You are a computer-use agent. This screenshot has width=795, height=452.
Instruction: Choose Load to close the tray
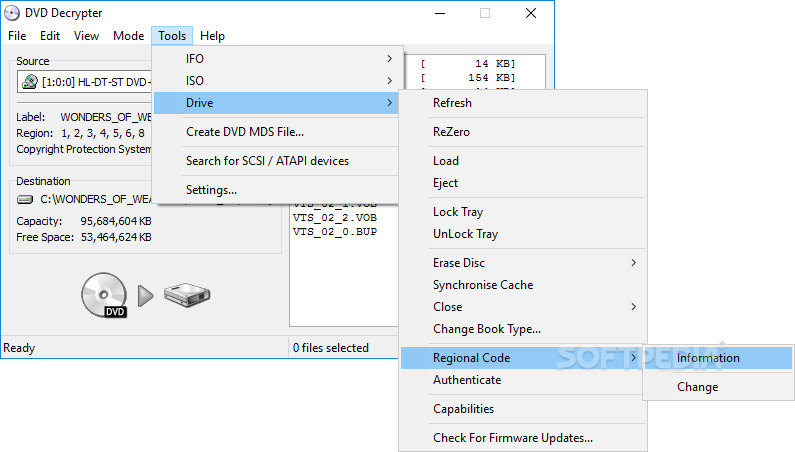(x=523, y=161)
